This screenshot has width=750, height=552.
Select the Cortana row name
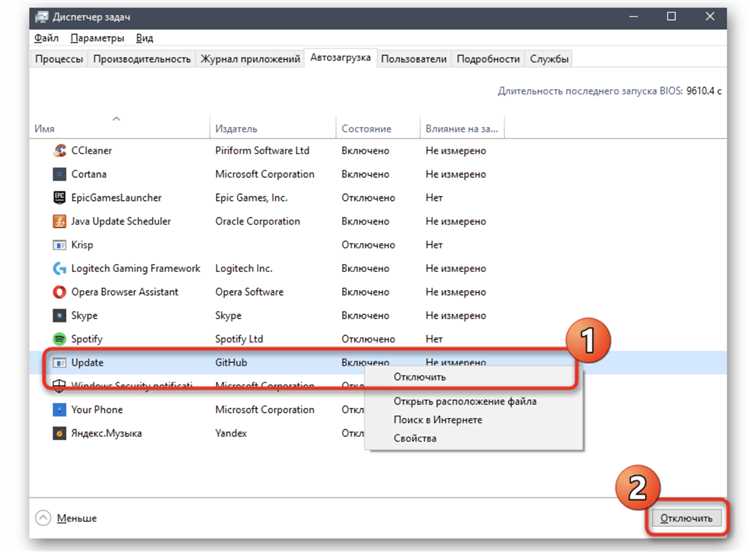(89, 174)
